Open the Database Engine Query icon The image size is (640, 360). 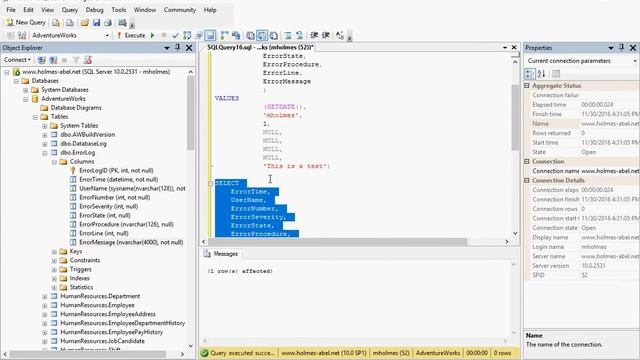click(56, 22)
